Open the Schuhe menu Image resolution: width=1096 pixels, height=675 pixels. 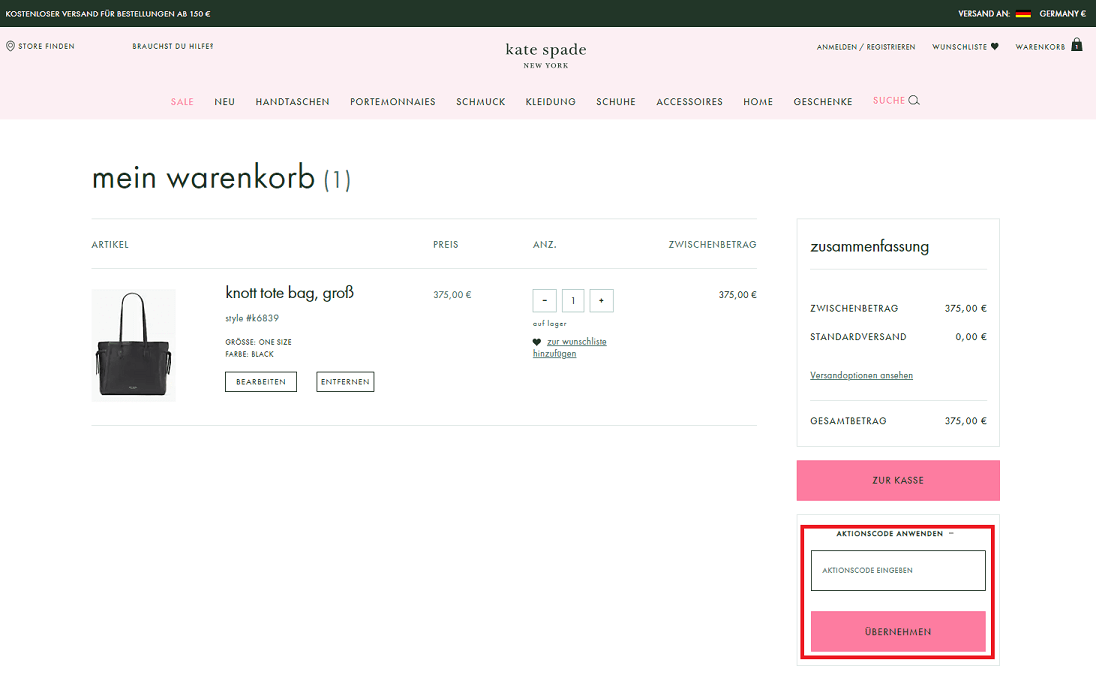(x=616, y=102)
